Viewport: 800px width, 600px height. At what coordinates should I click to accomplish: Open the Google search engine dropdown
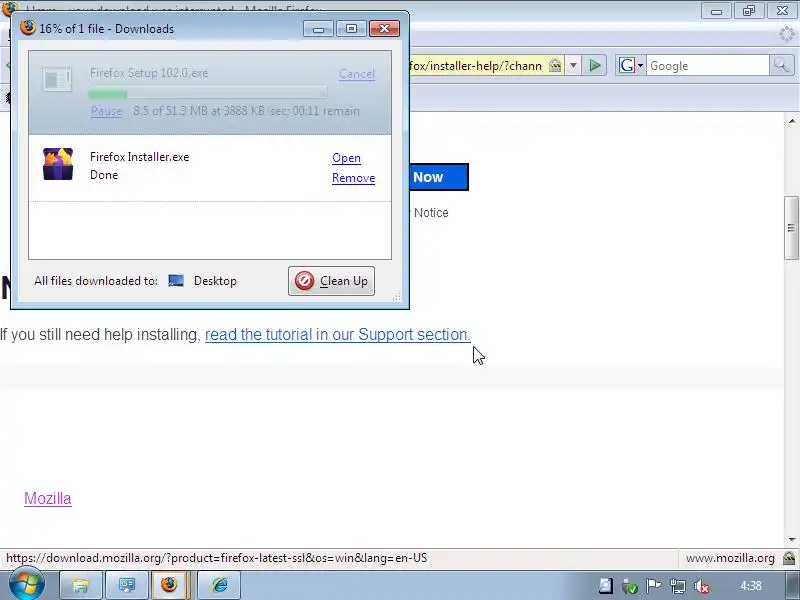631,65
